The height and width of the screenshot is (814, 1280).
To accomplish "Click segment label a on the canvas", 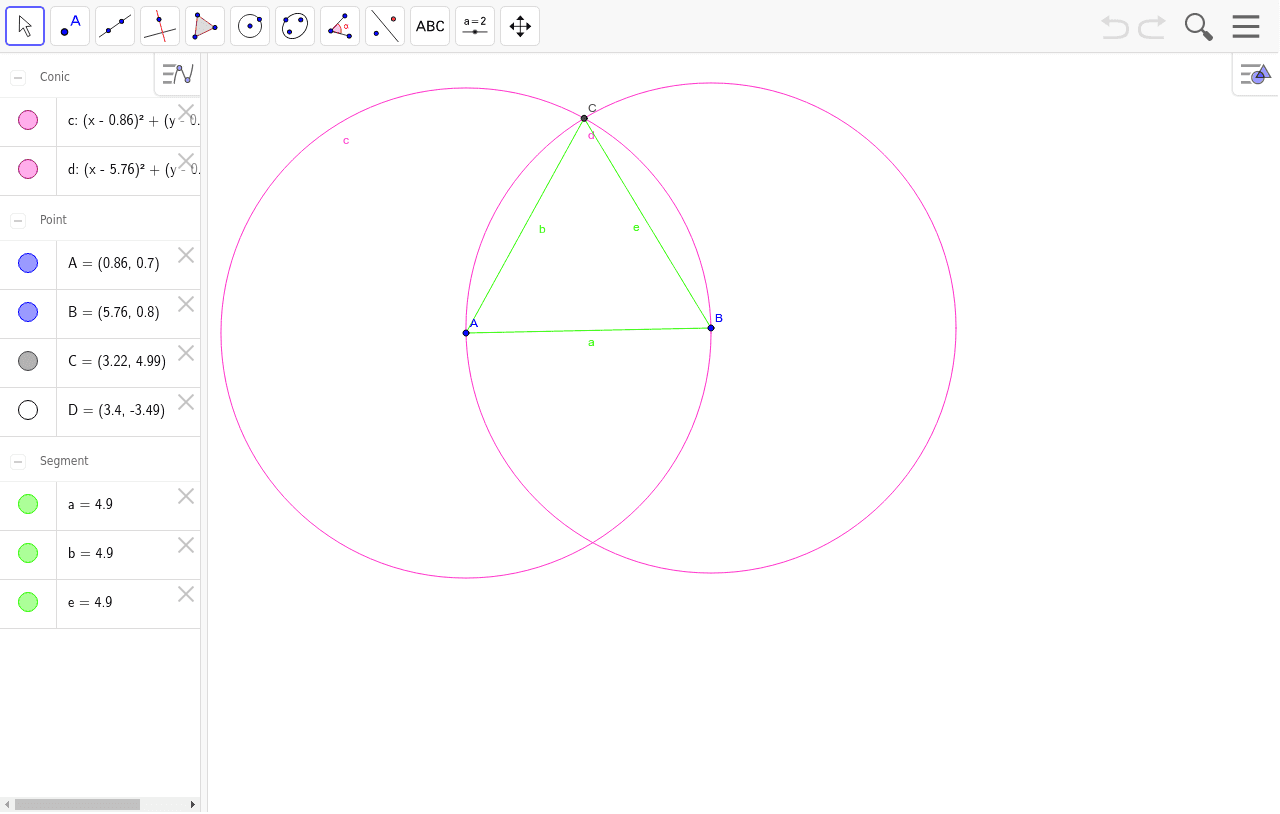I will coord(591,342).
